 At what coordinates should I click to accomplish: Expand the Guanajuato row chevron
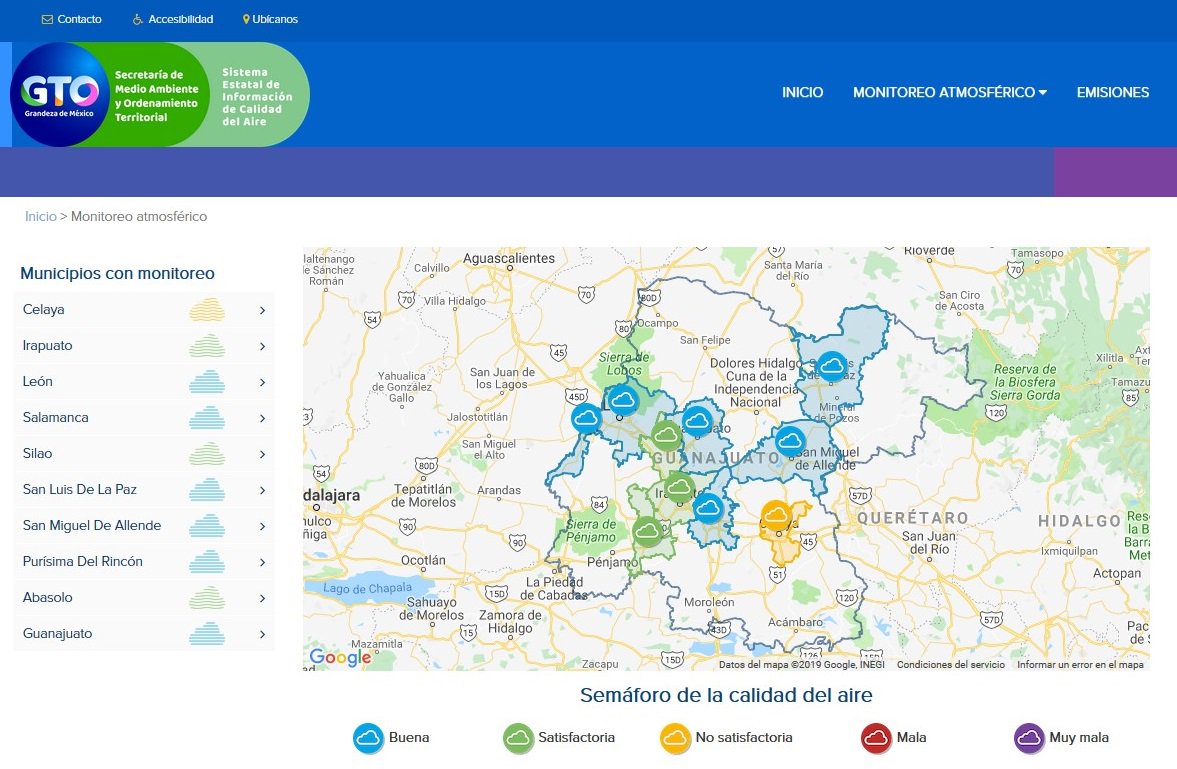262,635
